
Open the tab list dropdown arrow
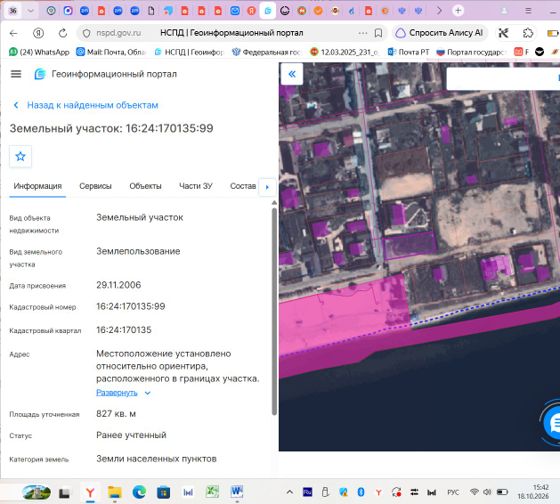[31, 11]
